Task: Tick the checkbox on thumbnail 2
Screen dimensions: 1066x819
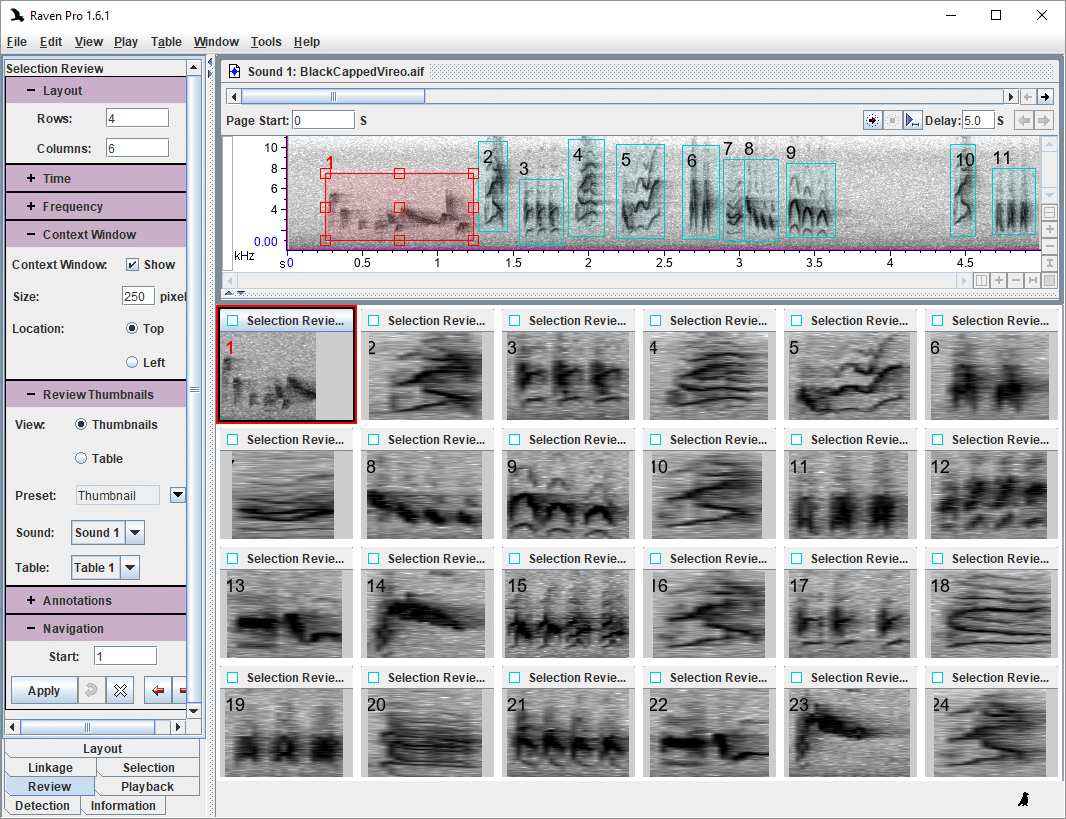Action: [374, 321]
